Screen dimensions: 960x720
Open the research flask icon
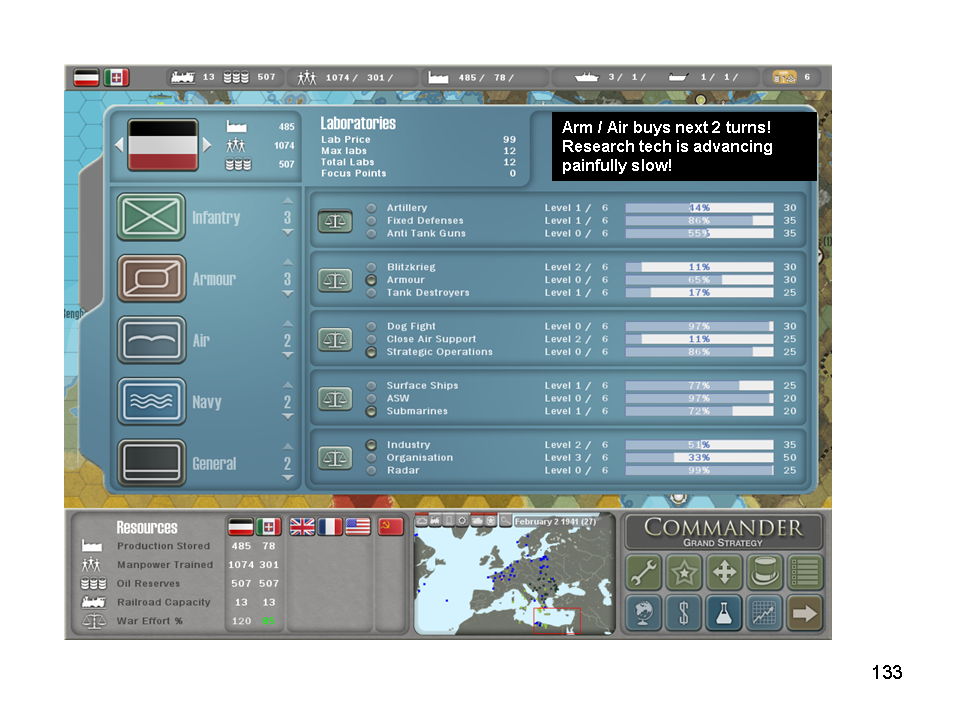[x=724, y=613]
